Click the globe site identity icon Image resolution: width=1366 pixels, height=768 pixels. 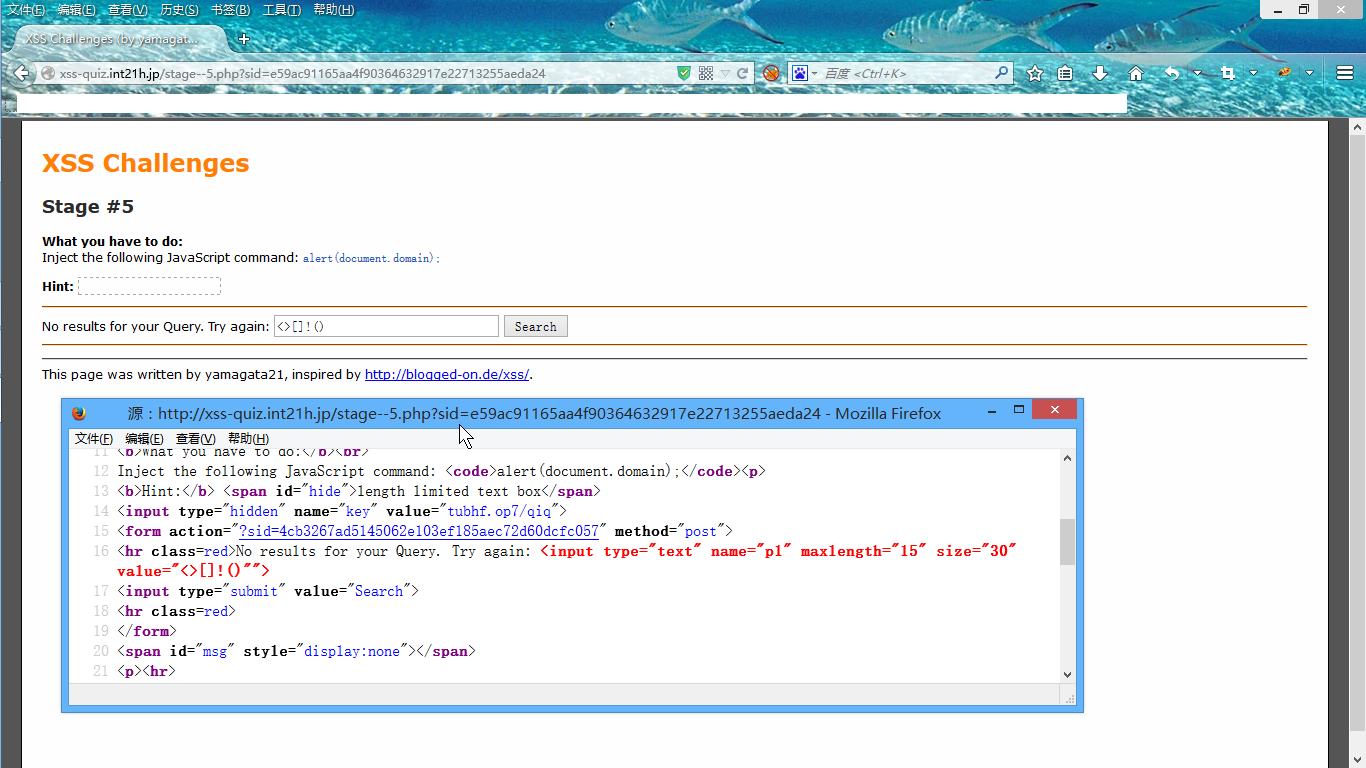click(47, 73)
